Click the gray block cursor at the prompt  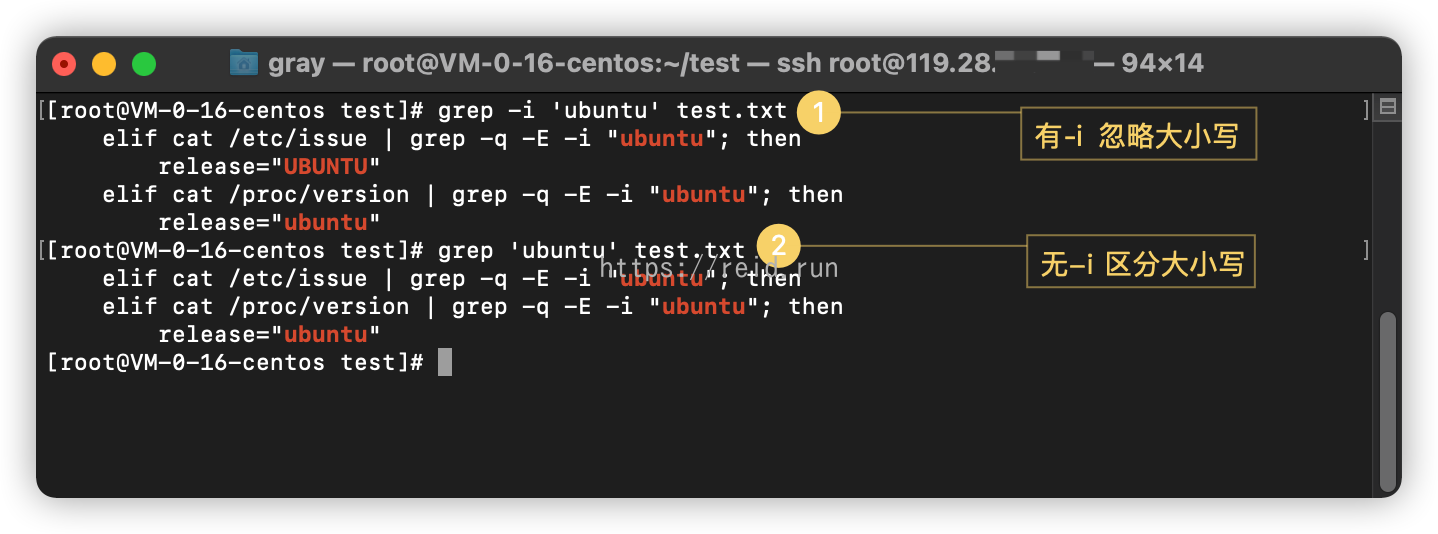click(x=445, y=362)
